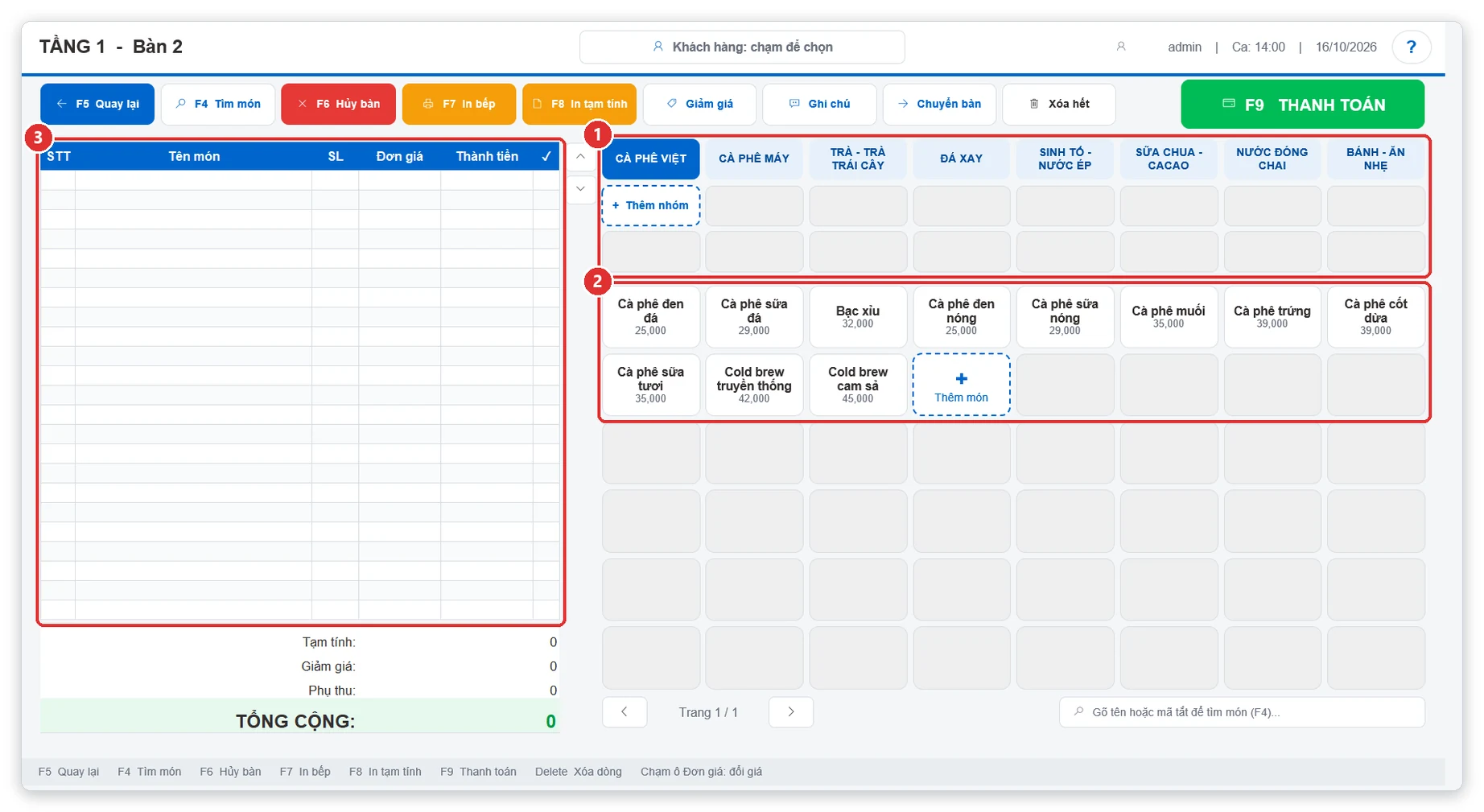
Task: Go to previous menu page arrow
Action: coord(624,711)
